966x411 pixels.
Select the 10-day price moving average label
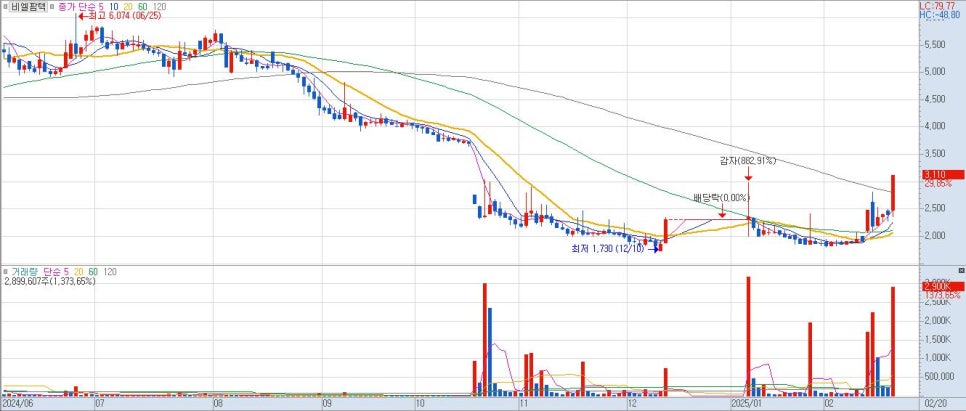(115, 7)
